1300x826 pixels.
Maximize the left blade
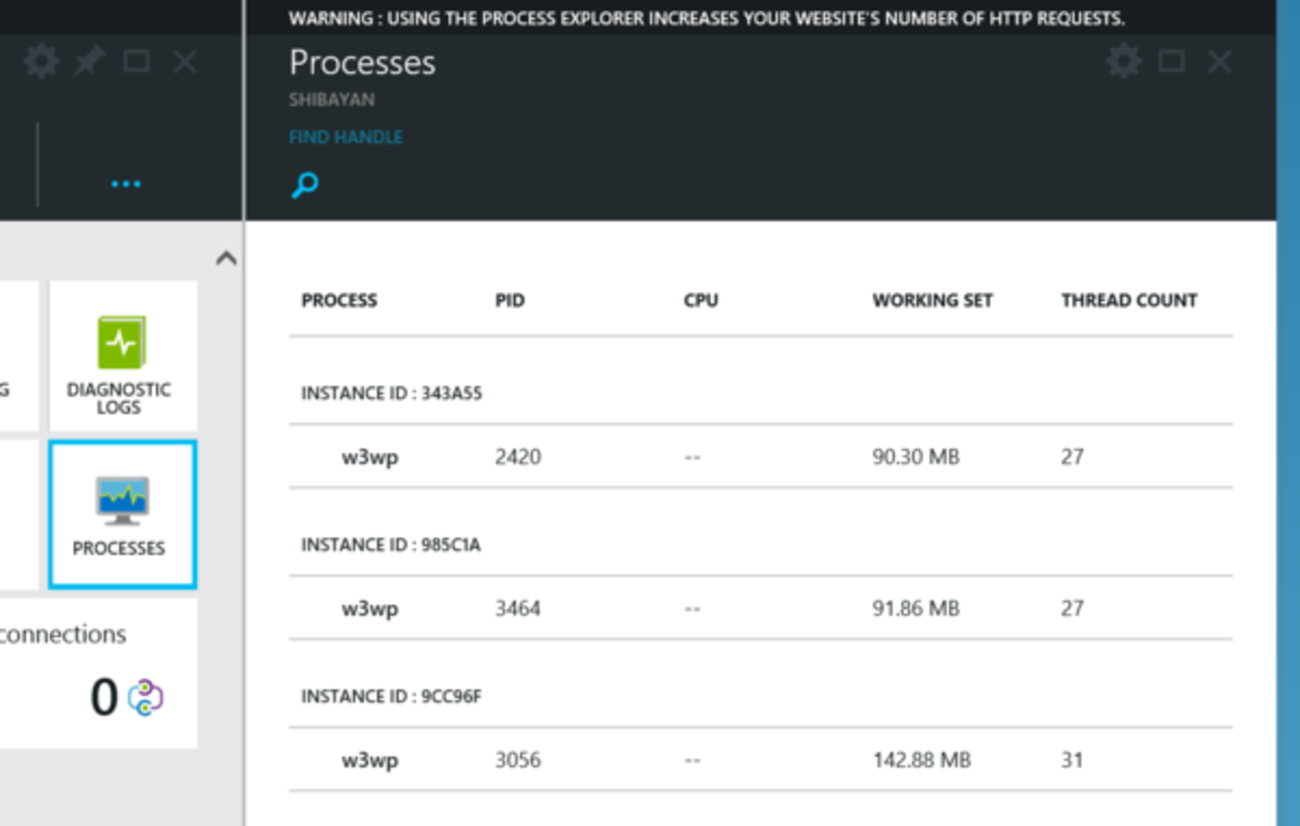pos(136,62)
